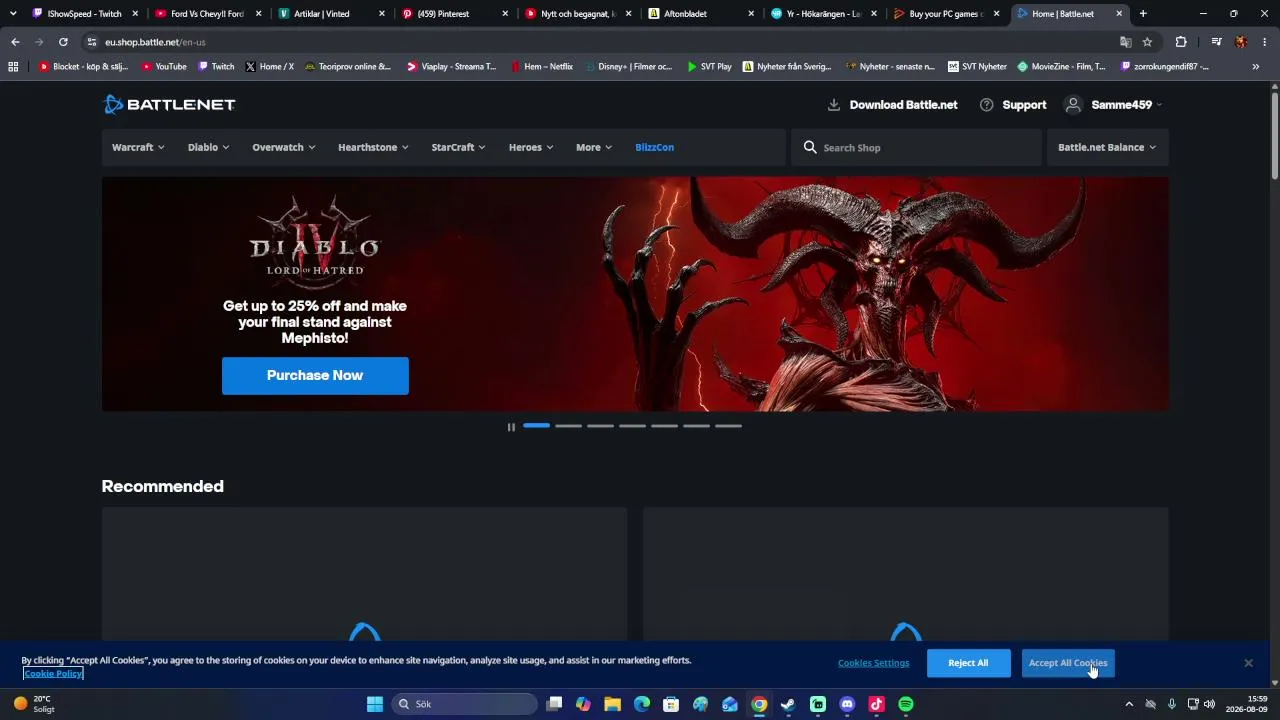Viewport: 1280px width, 720px height.
Task: Click the page vertical scrollbar
Action: [x=1275, y=135]
